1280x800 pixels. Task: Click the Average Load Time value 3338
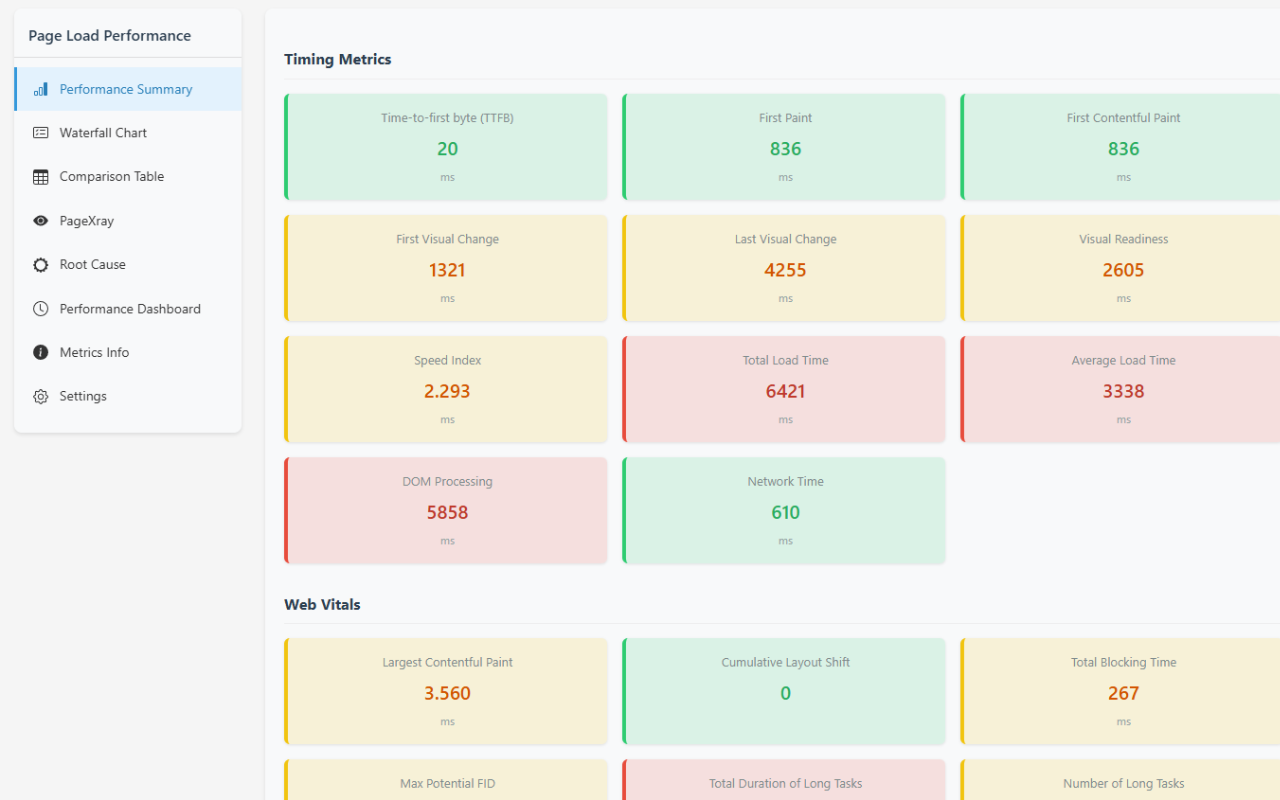1123,391
